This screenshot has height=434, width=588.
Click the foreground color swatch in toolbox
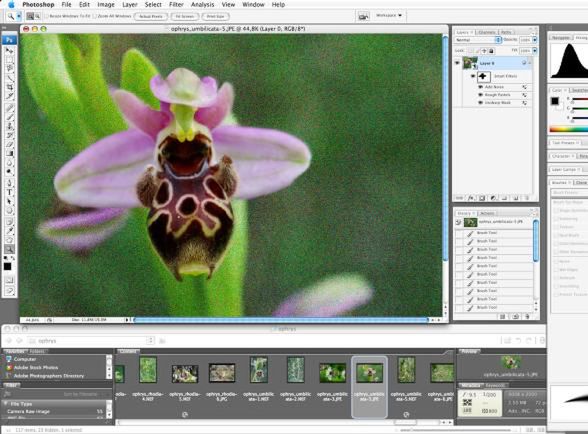tap(8, 266)
